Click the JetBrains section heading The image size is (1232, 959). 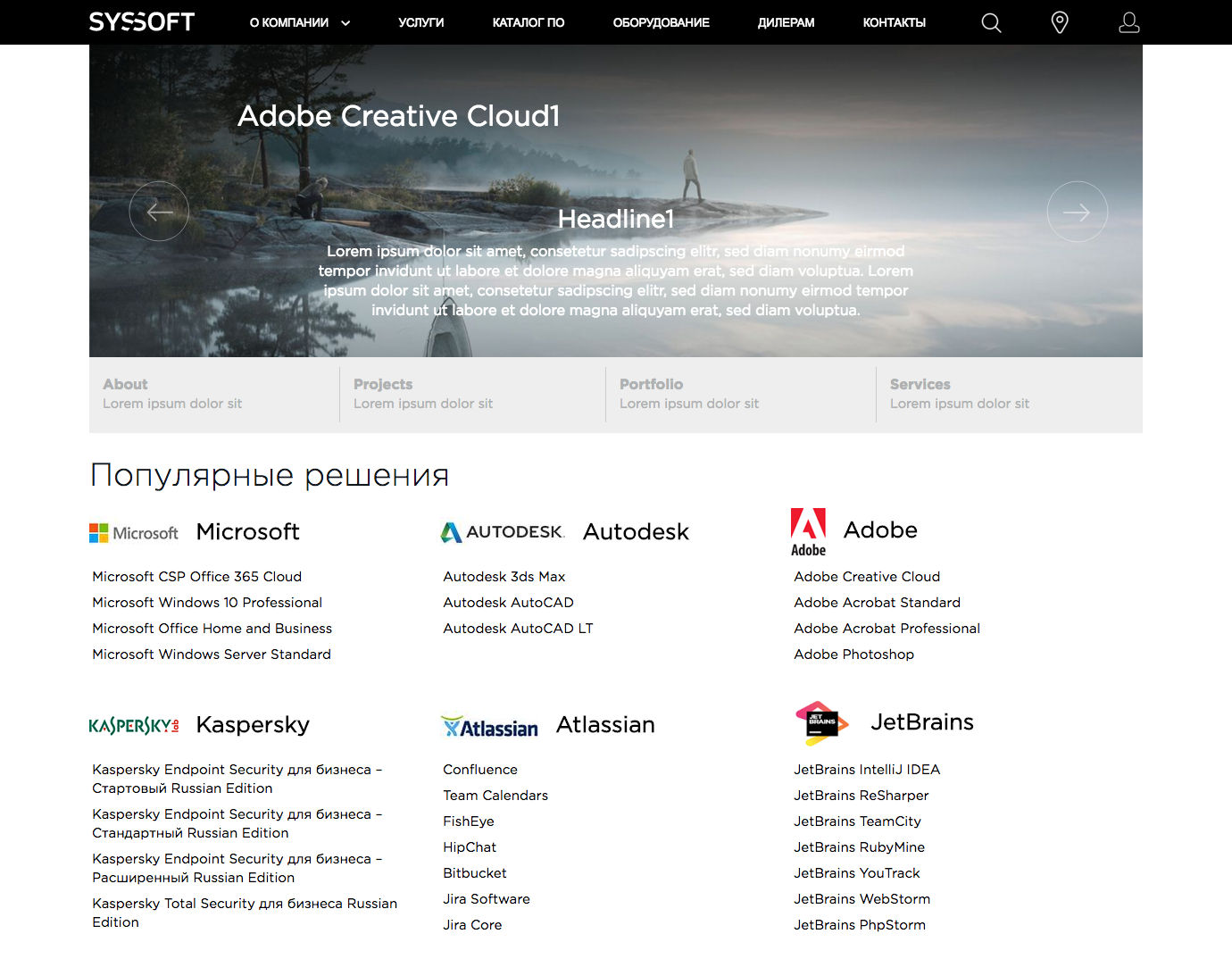(x=922, y=722)
